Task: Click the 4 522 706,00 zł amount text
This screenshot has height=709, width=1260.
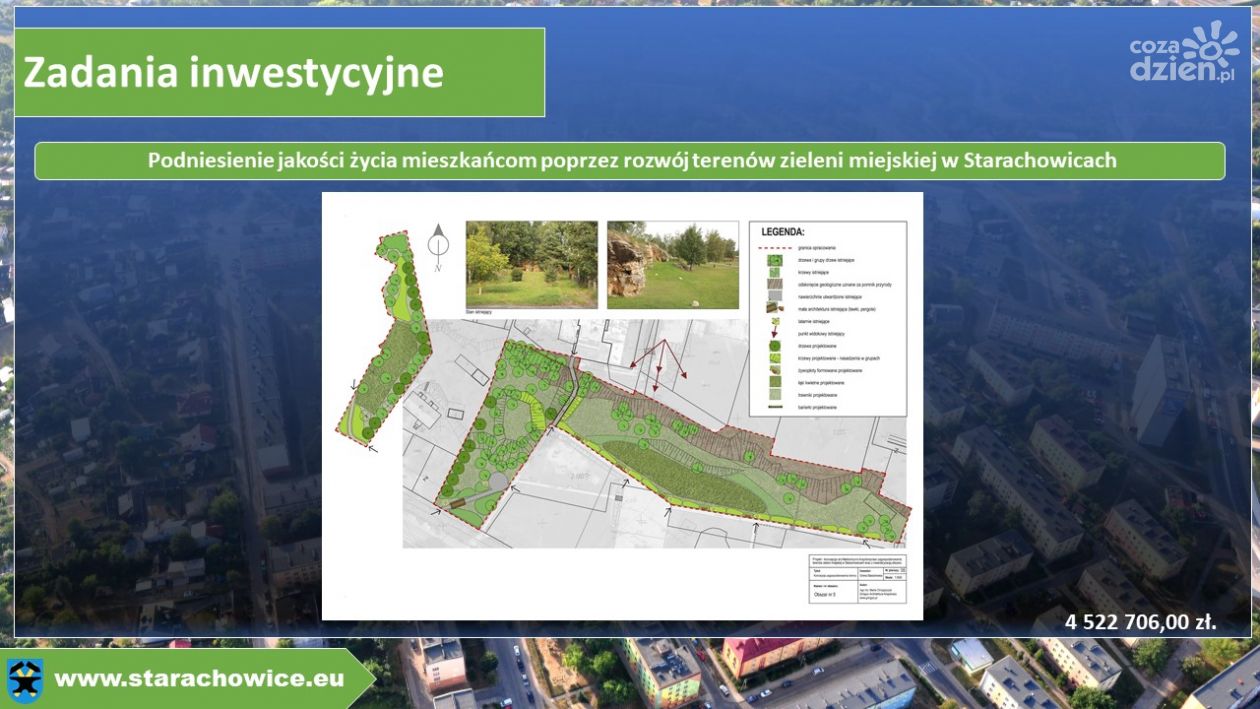Action: [1140, 622]
